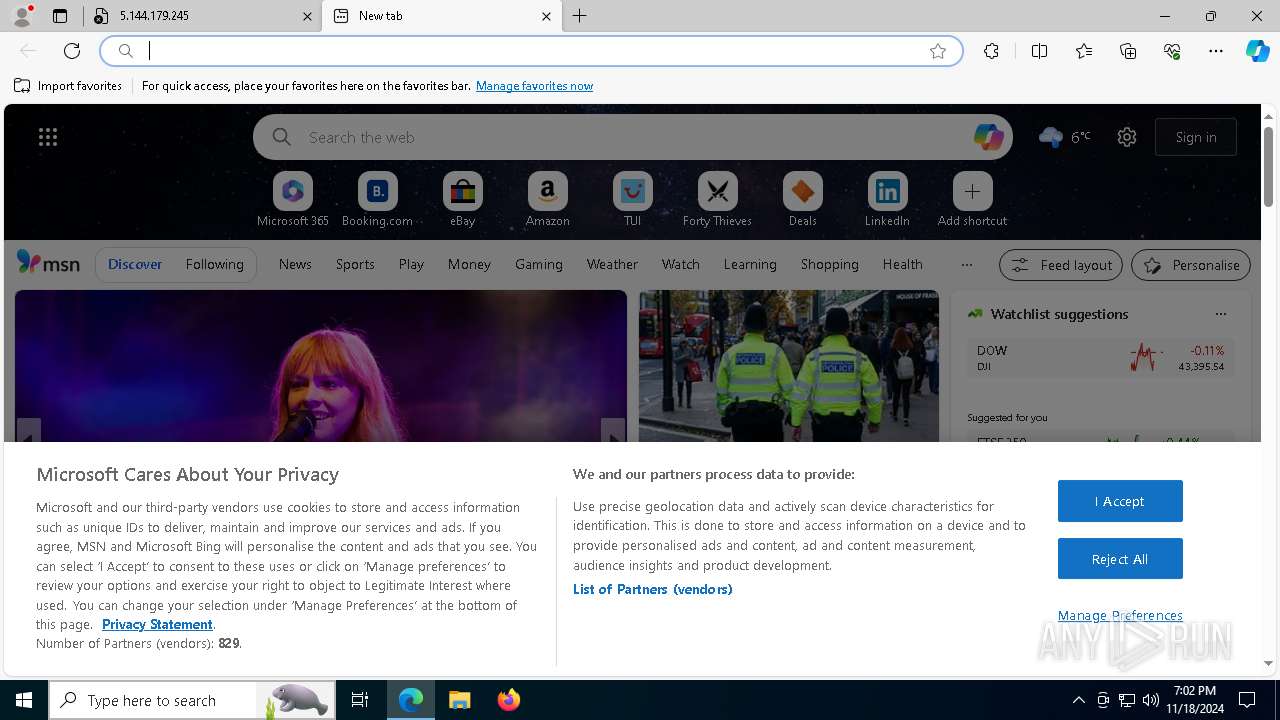Open the Amazon shortcut
Viewport: 1280px width, 720px height.
[x=548, y=200]
